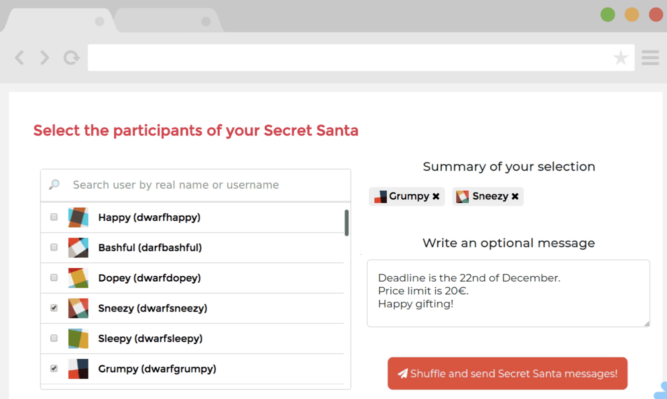The height and width of the screenshot is (399, 667).
Task: Uncheck the Sneezy (dwarfsneezy) checkbox
Action: (x=54, y=308)
